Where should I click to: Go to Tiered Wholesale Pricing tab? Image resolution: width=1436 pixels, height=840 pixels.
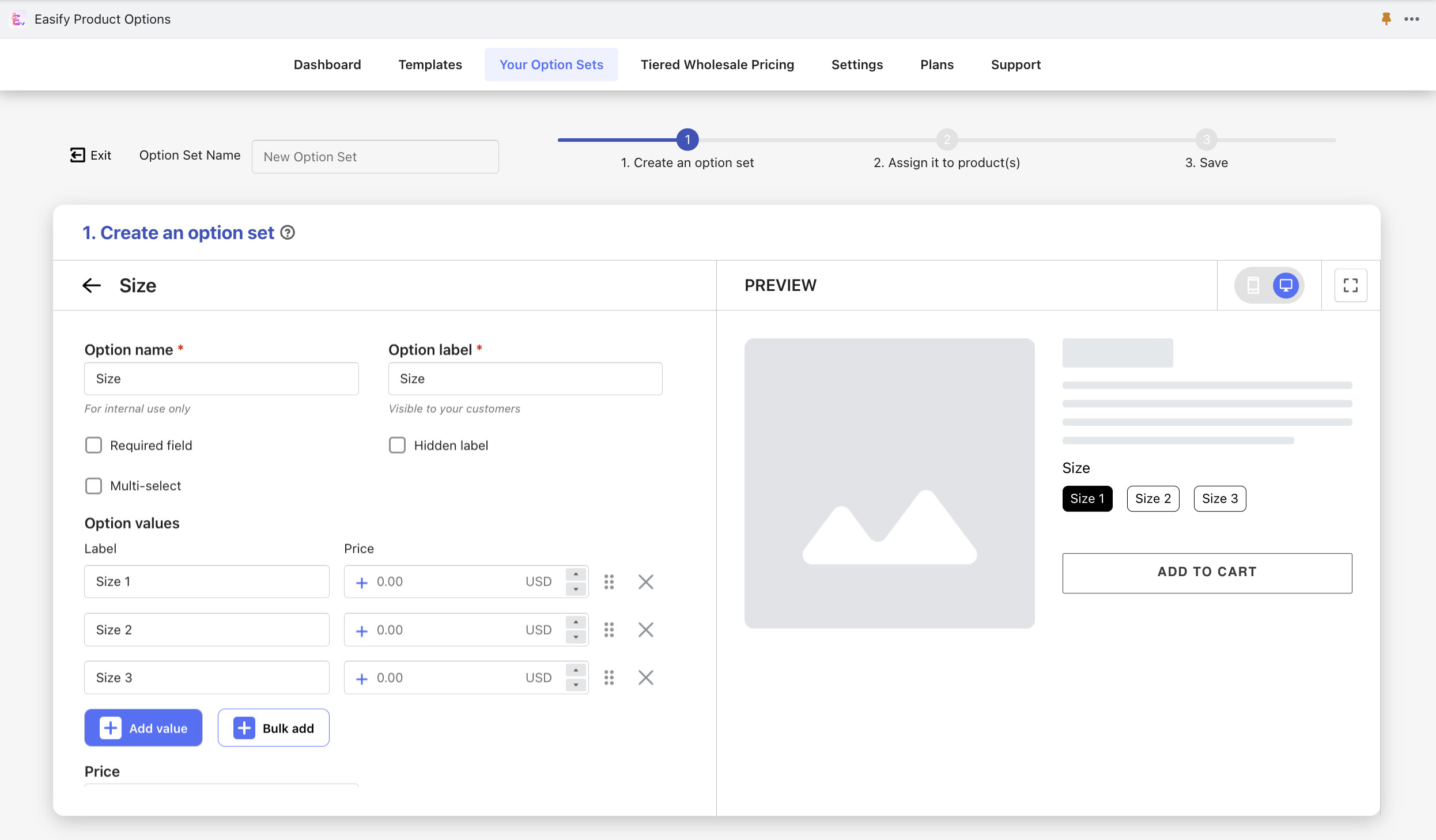[717, 65]
